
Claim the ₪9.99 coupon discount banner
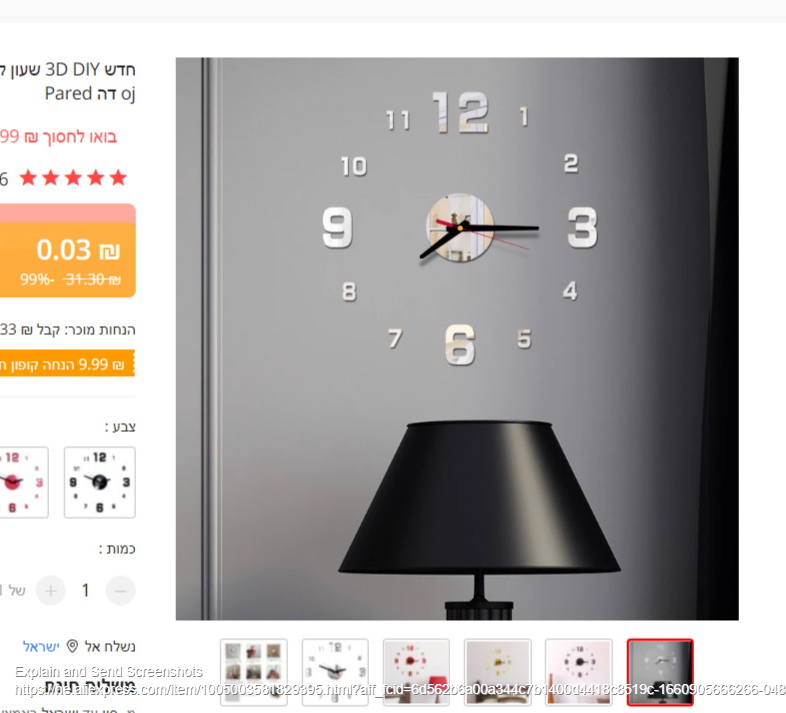coord(67,363)
